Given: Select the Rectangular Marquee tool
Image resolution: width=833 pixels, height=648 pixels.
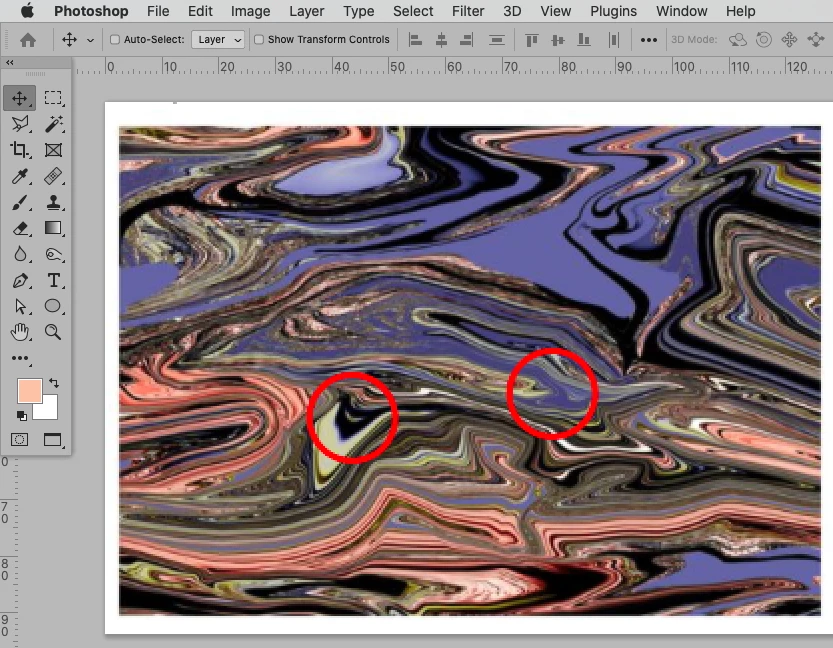Looking at the screenshot, I should pos(53,98).
